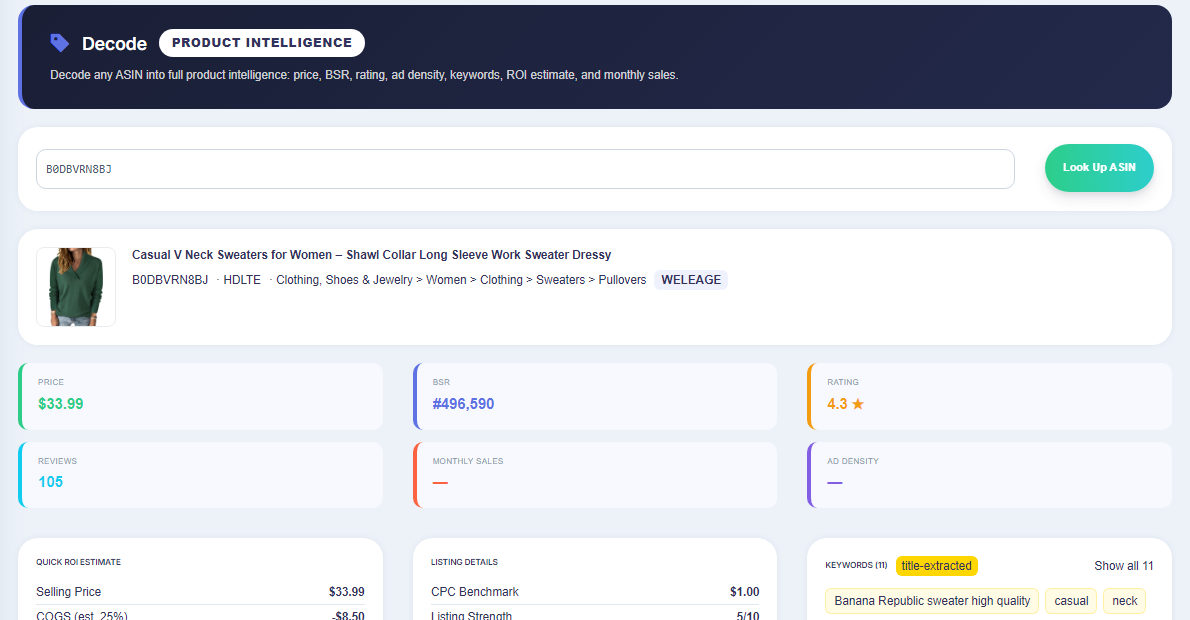
Task: Click the #496,590 BSR value
Action: pyautogui.click(x=463, y=404)
